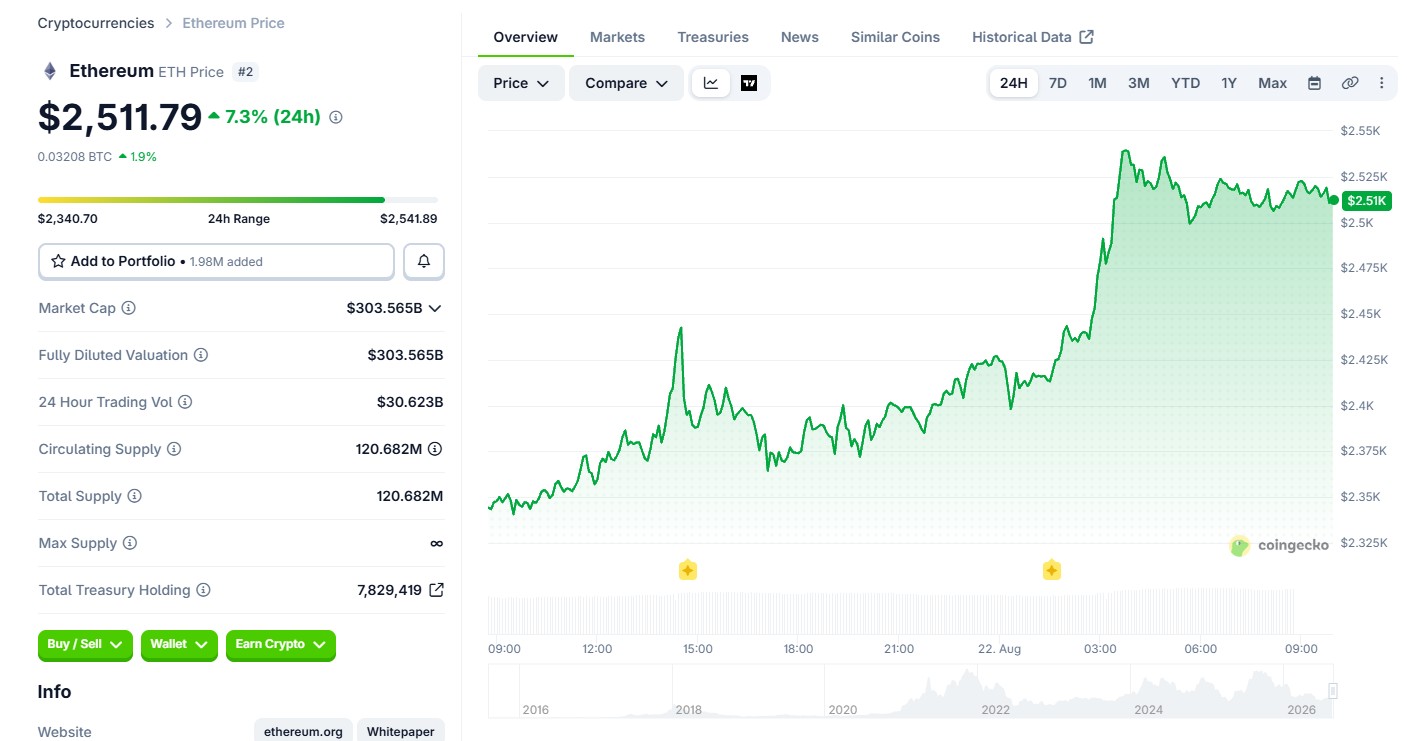Click the $303.565B Fully Diluted Valuation value

click(x=405, y=355)
